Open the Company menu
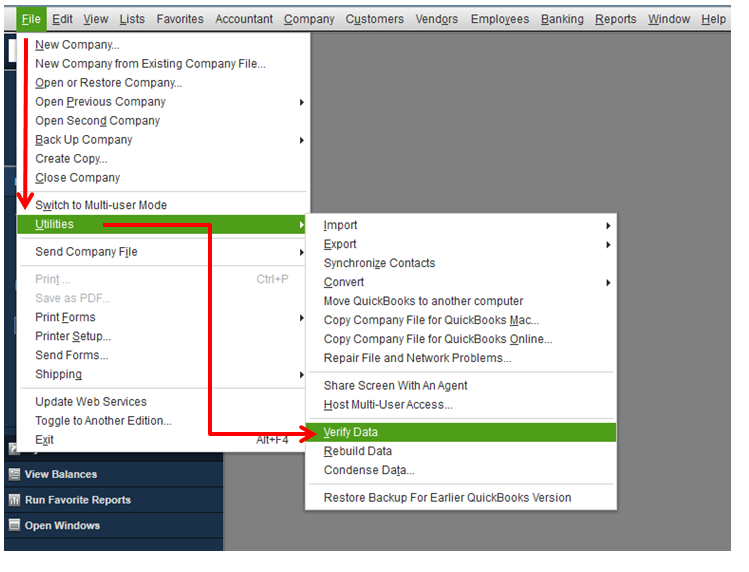 309,19
